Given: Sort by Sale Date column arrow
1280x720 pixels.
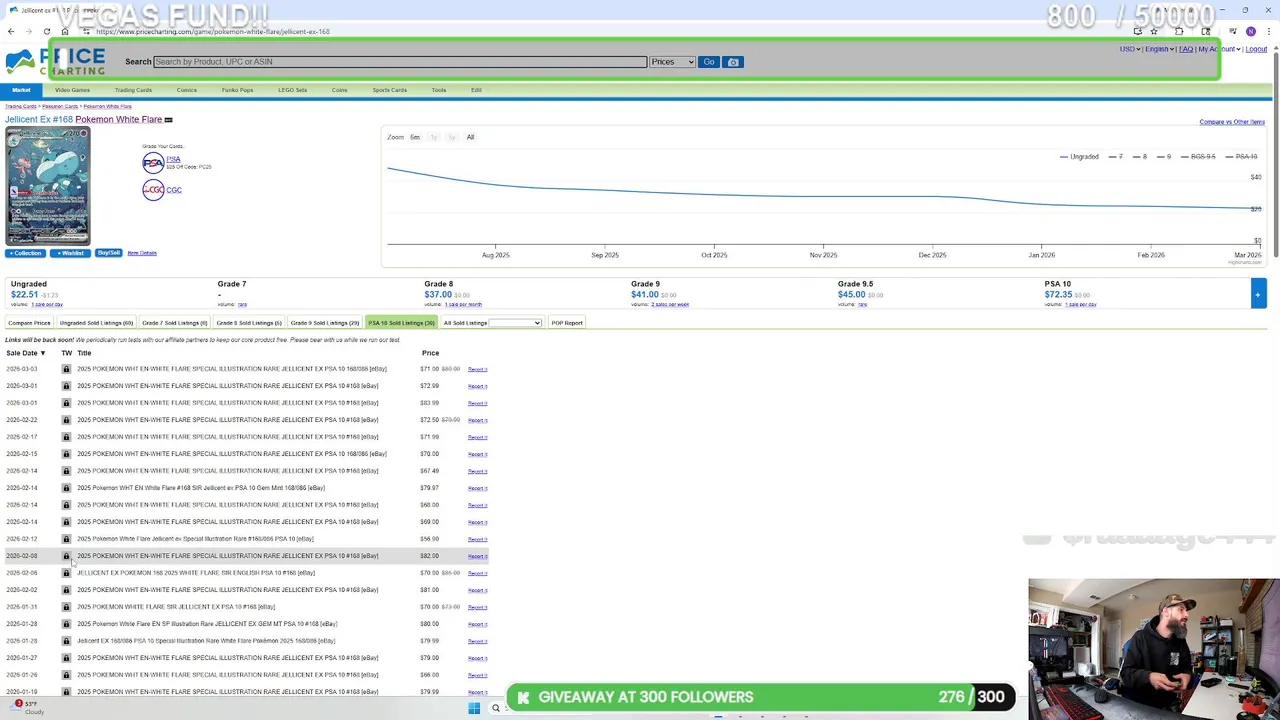Looking at the screenshot, I should click(x=42, y=353).
